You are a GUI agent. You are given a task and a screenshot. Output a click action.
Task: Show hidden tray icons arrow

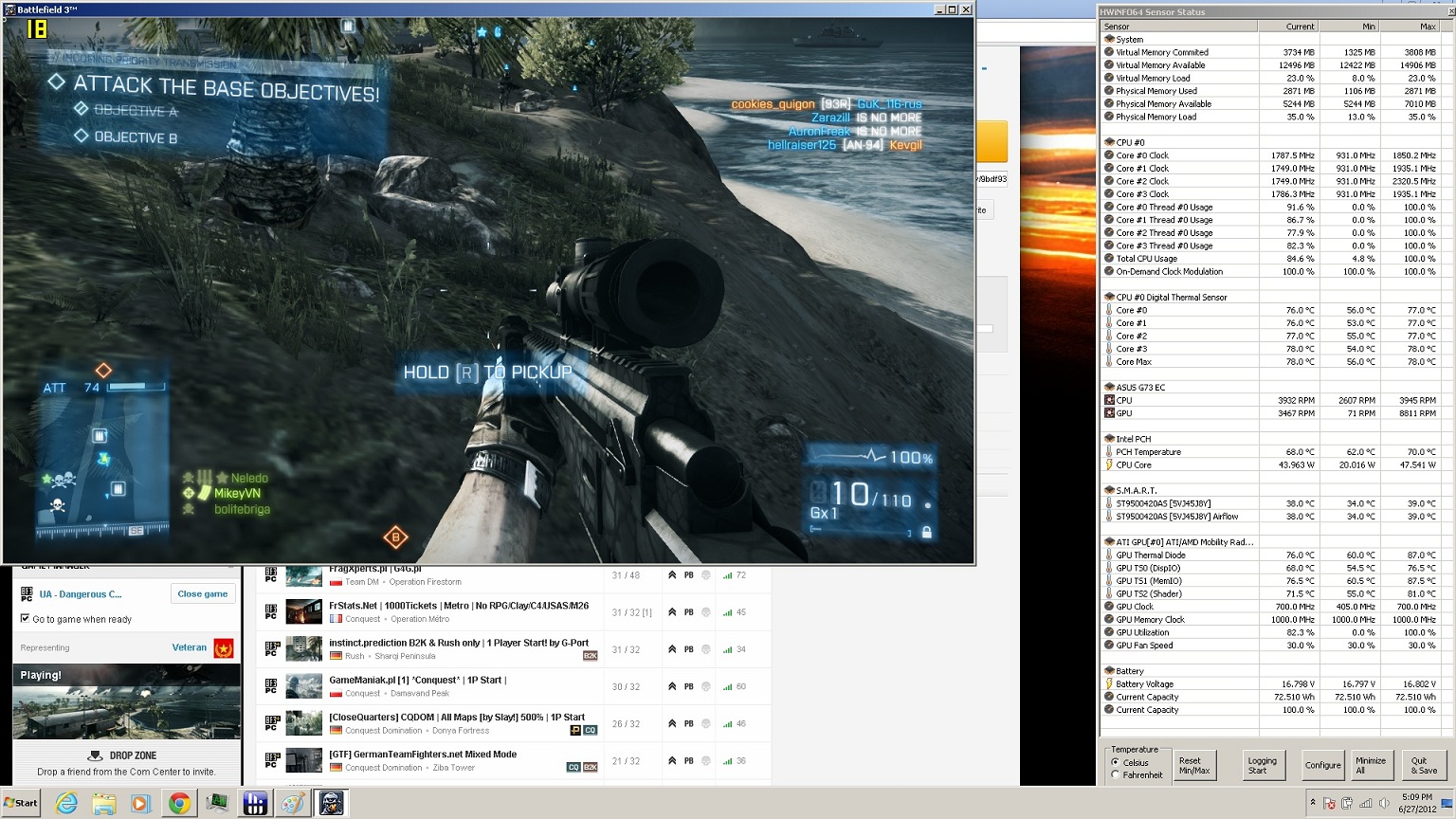point(1313,803)
